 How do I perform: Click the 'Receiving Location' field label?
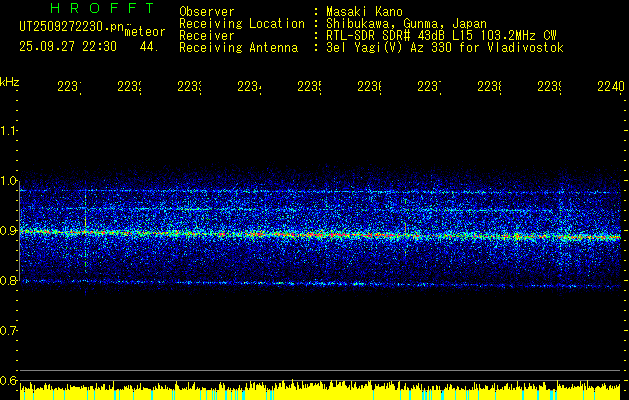point(242,24)
